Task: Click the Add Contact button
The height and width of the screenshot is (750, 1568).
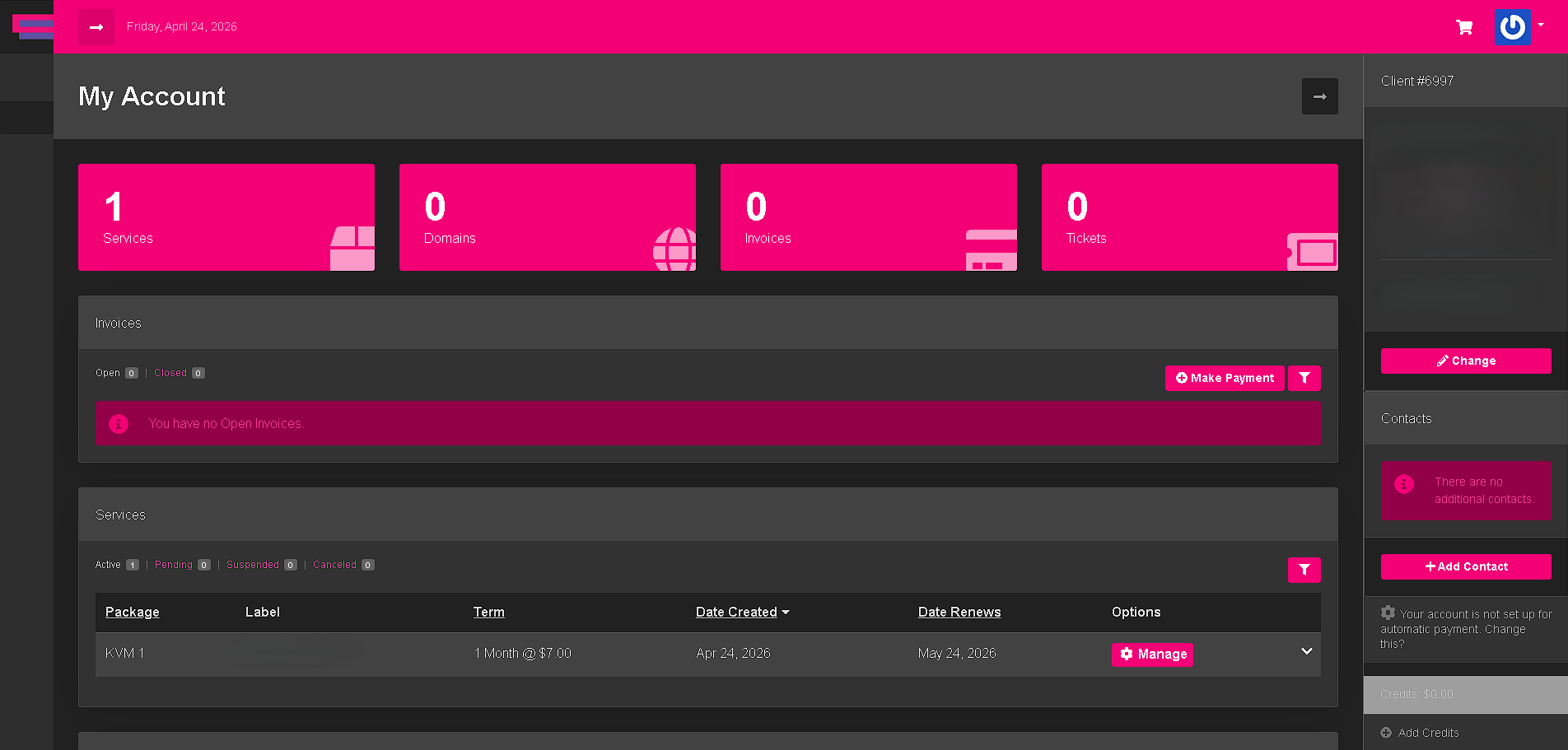Action: (x=1466, y=566)
